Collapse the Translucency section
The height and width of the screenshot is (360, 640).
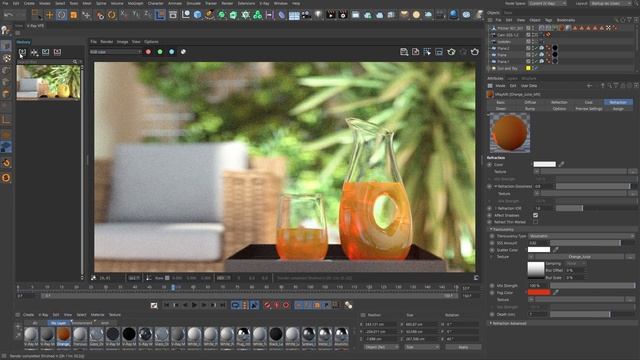point(491,229)
